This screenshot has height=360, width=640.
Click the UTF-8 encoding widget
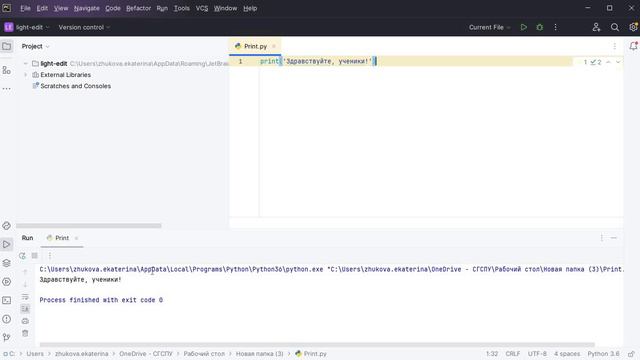coord(537,354)
